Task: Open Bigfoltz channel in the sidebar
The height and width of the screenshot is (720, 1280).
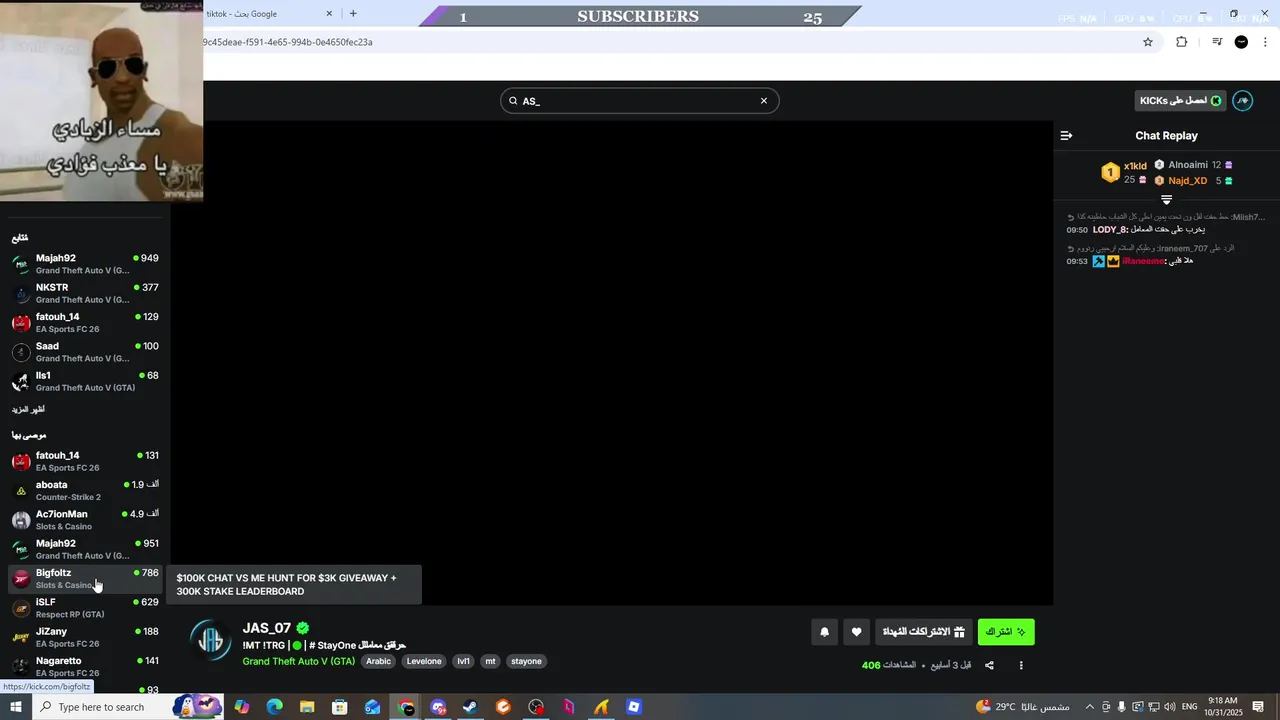Action: (85, 578)
